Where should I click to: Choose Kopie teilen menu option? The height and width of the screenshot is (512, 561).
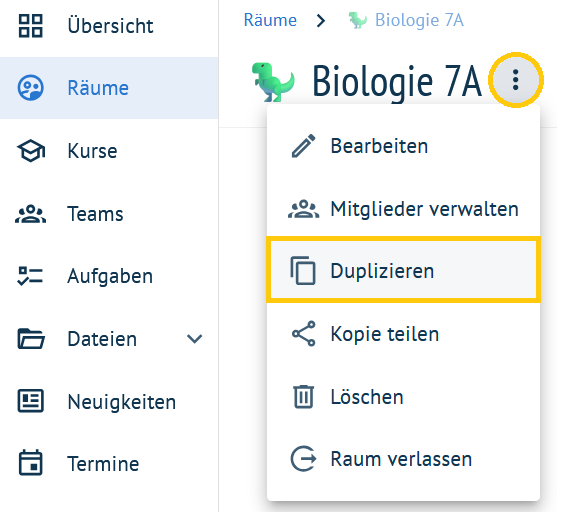(x=403, y=334)
